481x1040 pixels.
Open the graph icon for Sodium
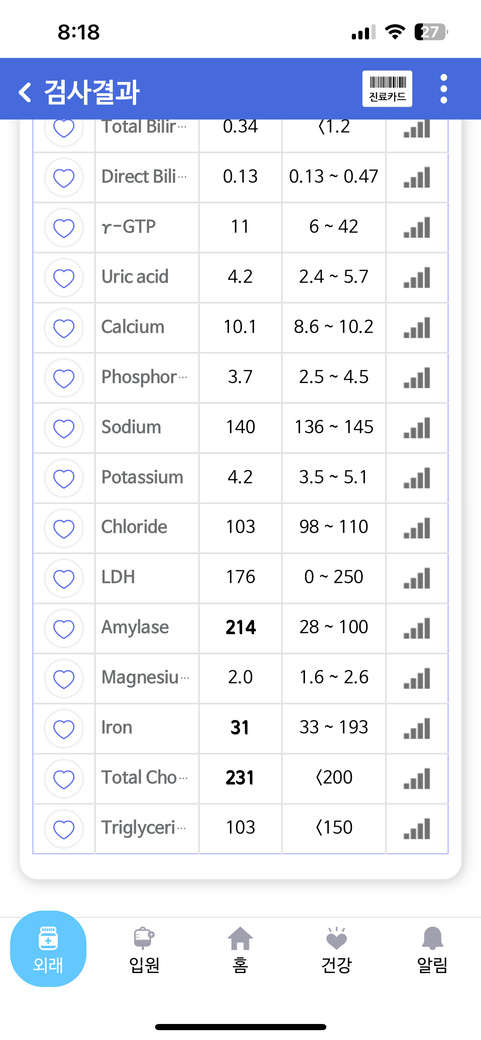tap(417, 427)
